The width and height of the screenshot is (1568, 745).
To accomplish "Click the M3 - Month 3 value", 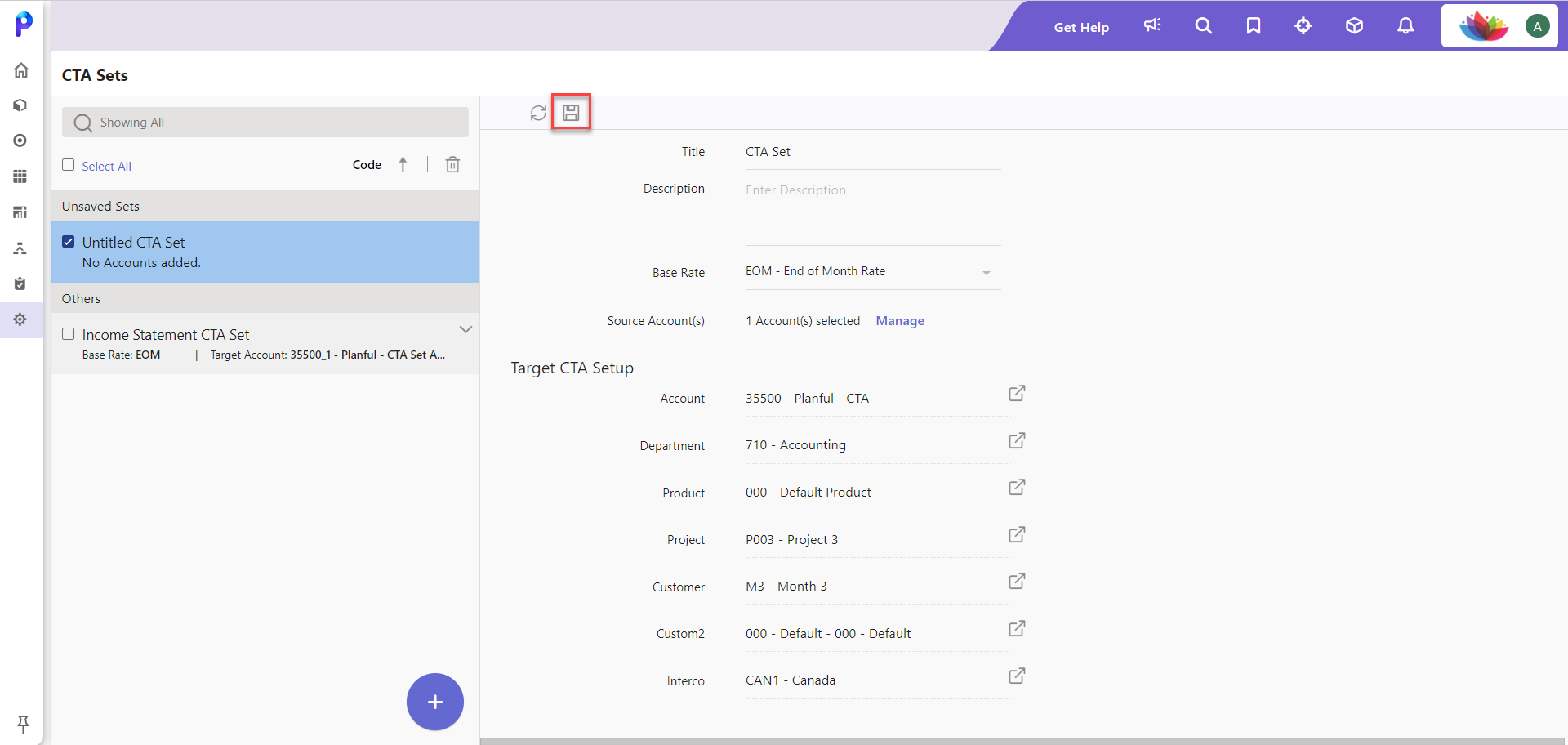I will pos(786,587).
